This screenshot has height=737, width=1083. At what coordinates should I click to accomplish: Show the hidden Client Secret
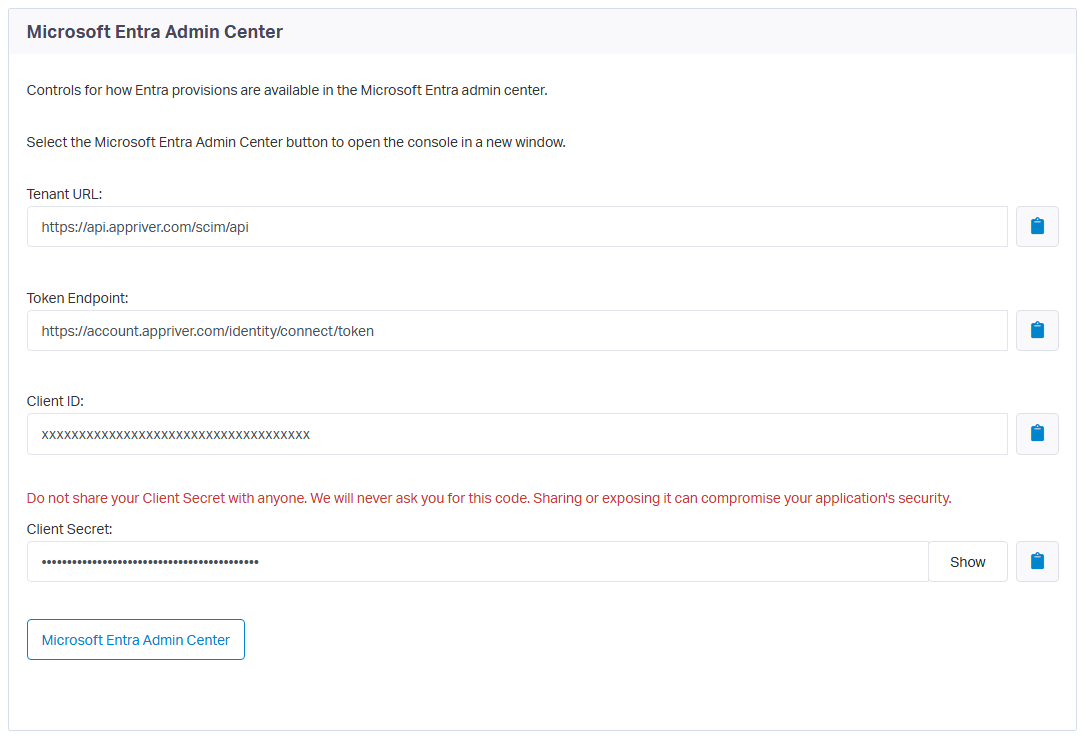[x=967, y=562]
